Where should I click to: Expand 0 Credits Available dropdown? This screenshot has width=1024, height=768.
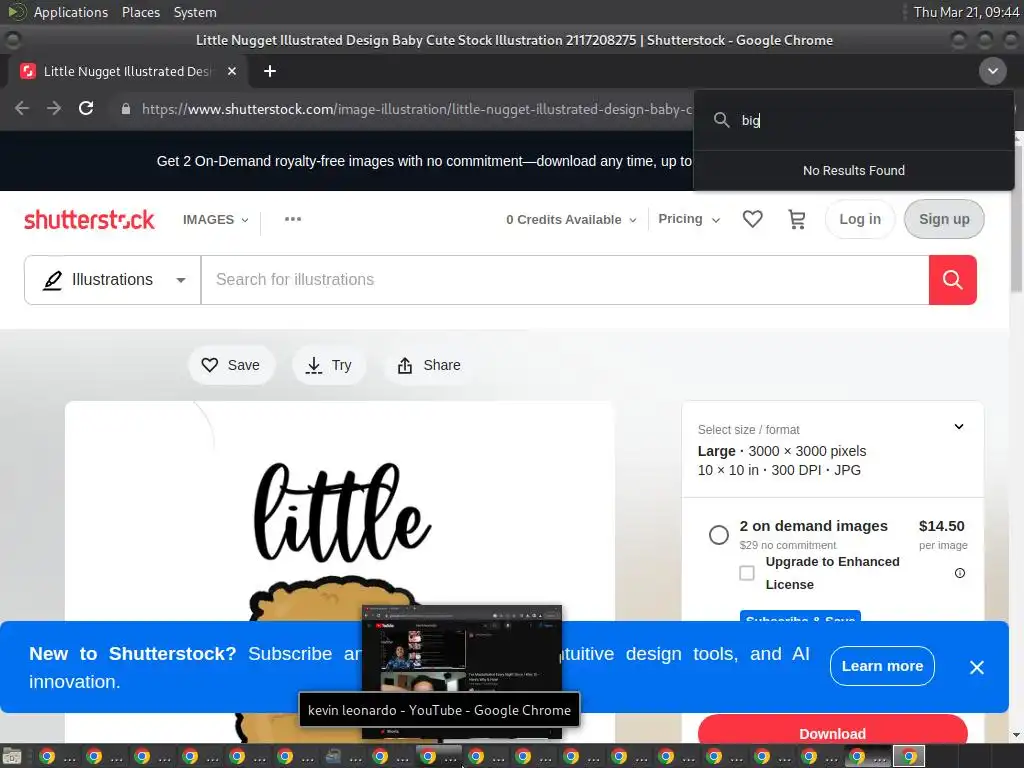(x=571, y=219)
